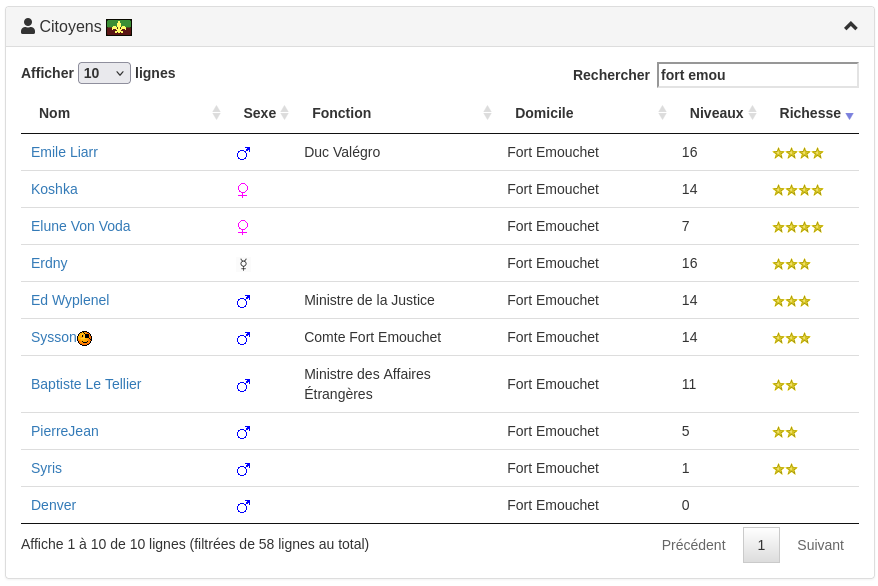Viewport: 878px width, 586px height.
Task: Click the smiley icon next to Sysson
Action: [85, 338]
